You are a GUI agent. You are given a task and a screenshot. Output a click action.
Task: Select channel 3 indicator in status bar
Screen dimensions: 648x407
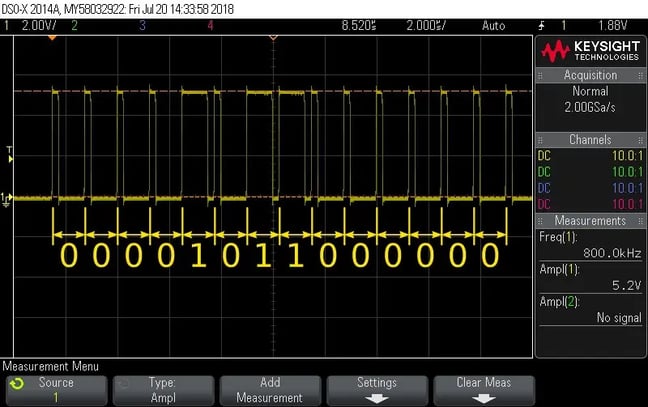pyautogui.click(x=143, y=26)
